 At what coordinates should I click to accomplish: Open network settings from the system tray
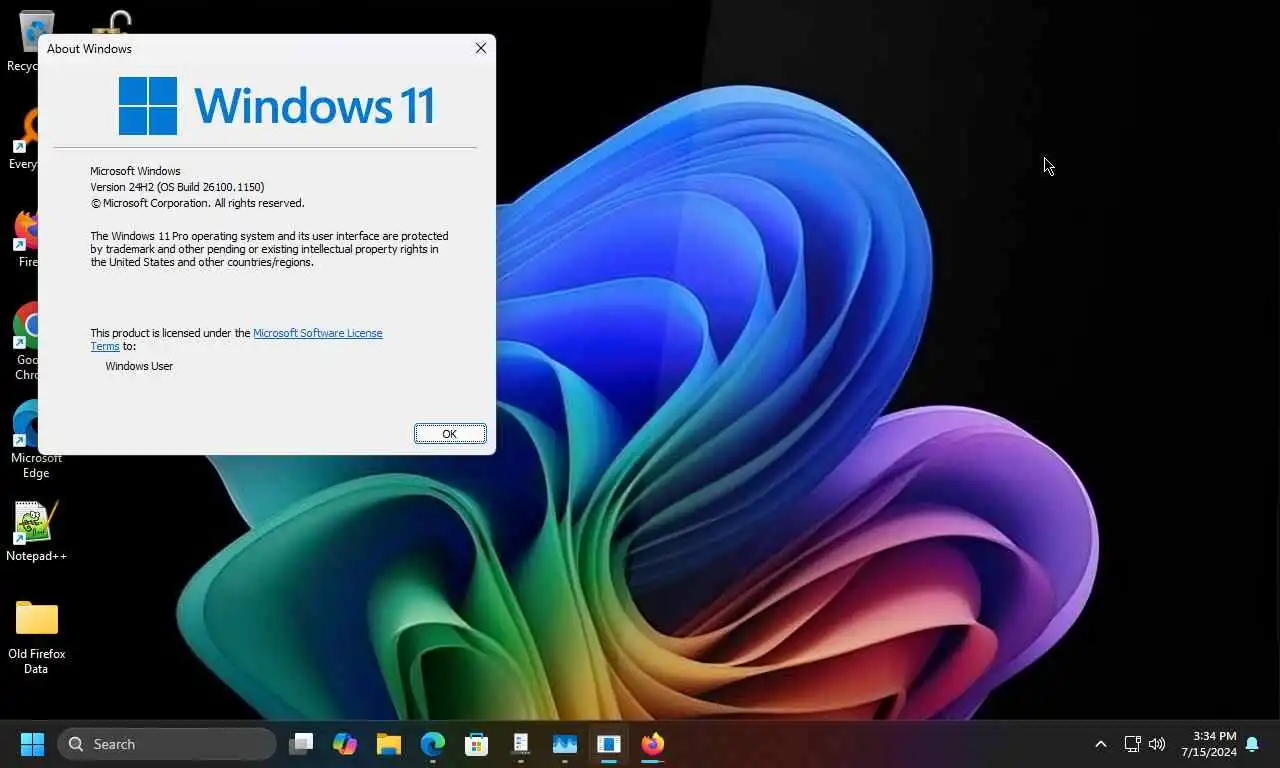pos(1132,744)
